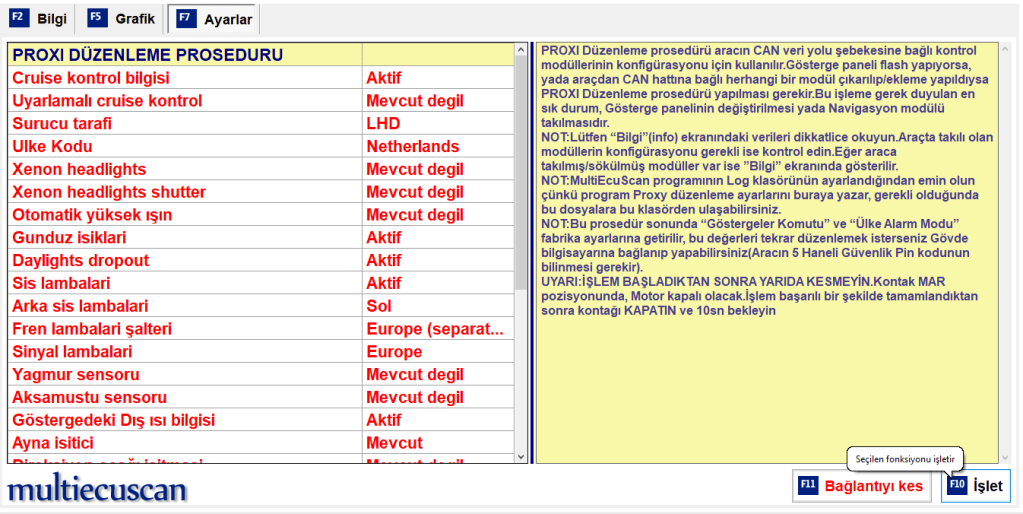This screenshot has height=514, width=1023.
Task: Click the Netherlands value cell
Action: click(412, 147)
